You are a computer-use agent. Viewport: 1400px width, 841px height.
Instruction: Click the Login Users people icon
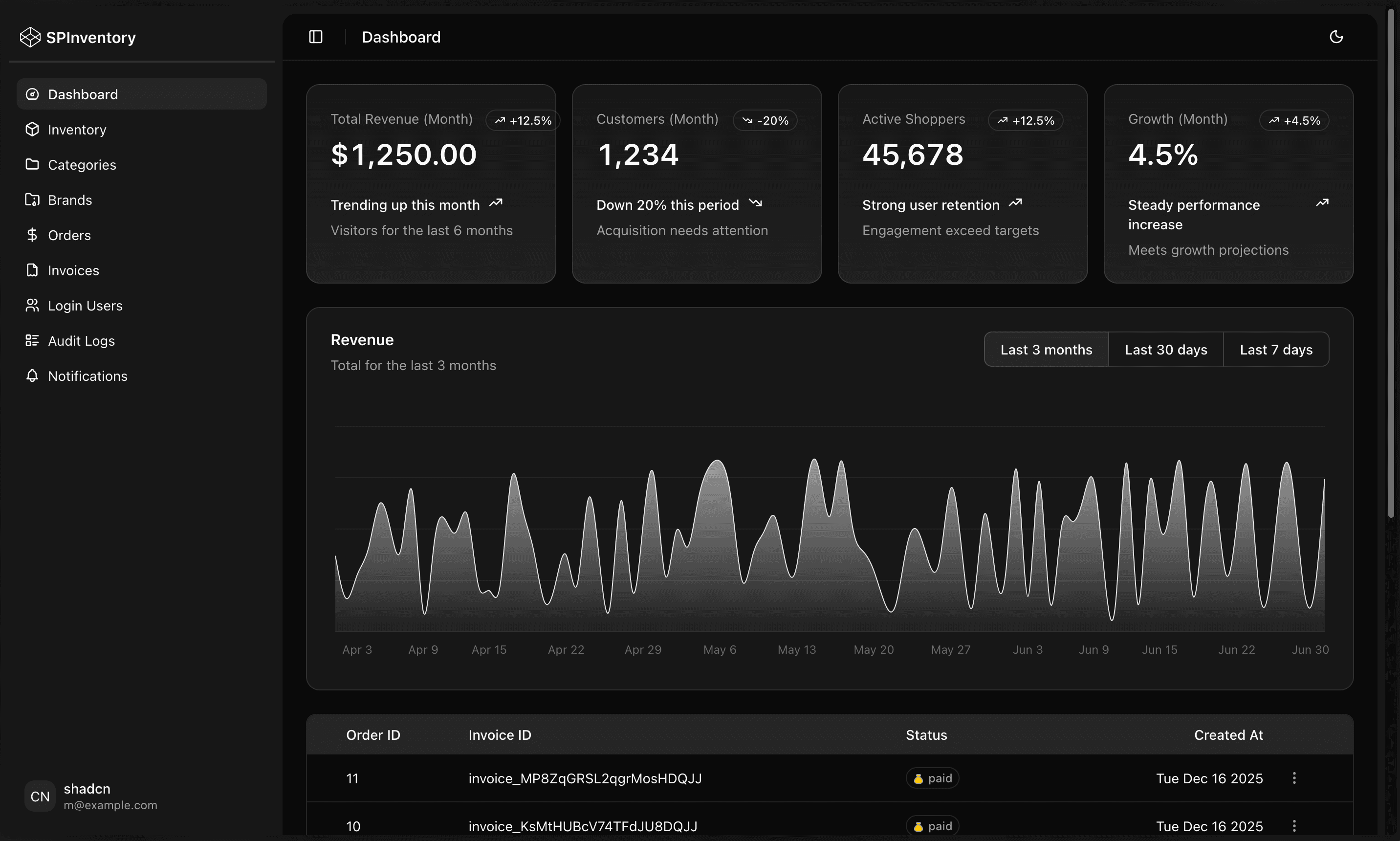(x=32, y=305)
